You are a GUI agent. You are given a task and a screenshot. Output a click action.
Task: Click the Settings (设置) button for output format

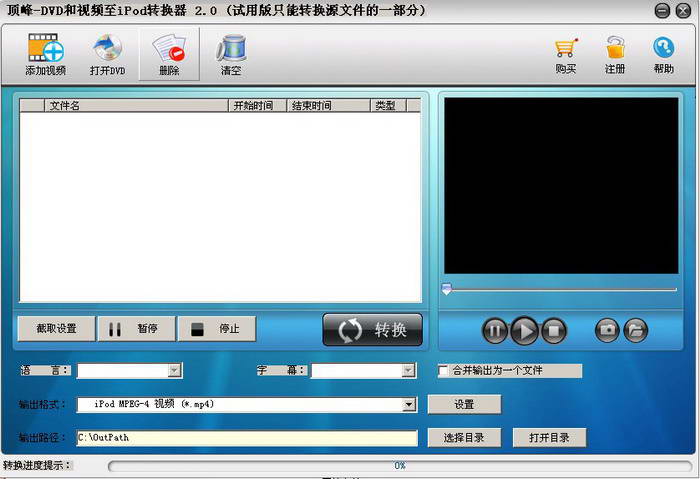(x=464, y=404)
